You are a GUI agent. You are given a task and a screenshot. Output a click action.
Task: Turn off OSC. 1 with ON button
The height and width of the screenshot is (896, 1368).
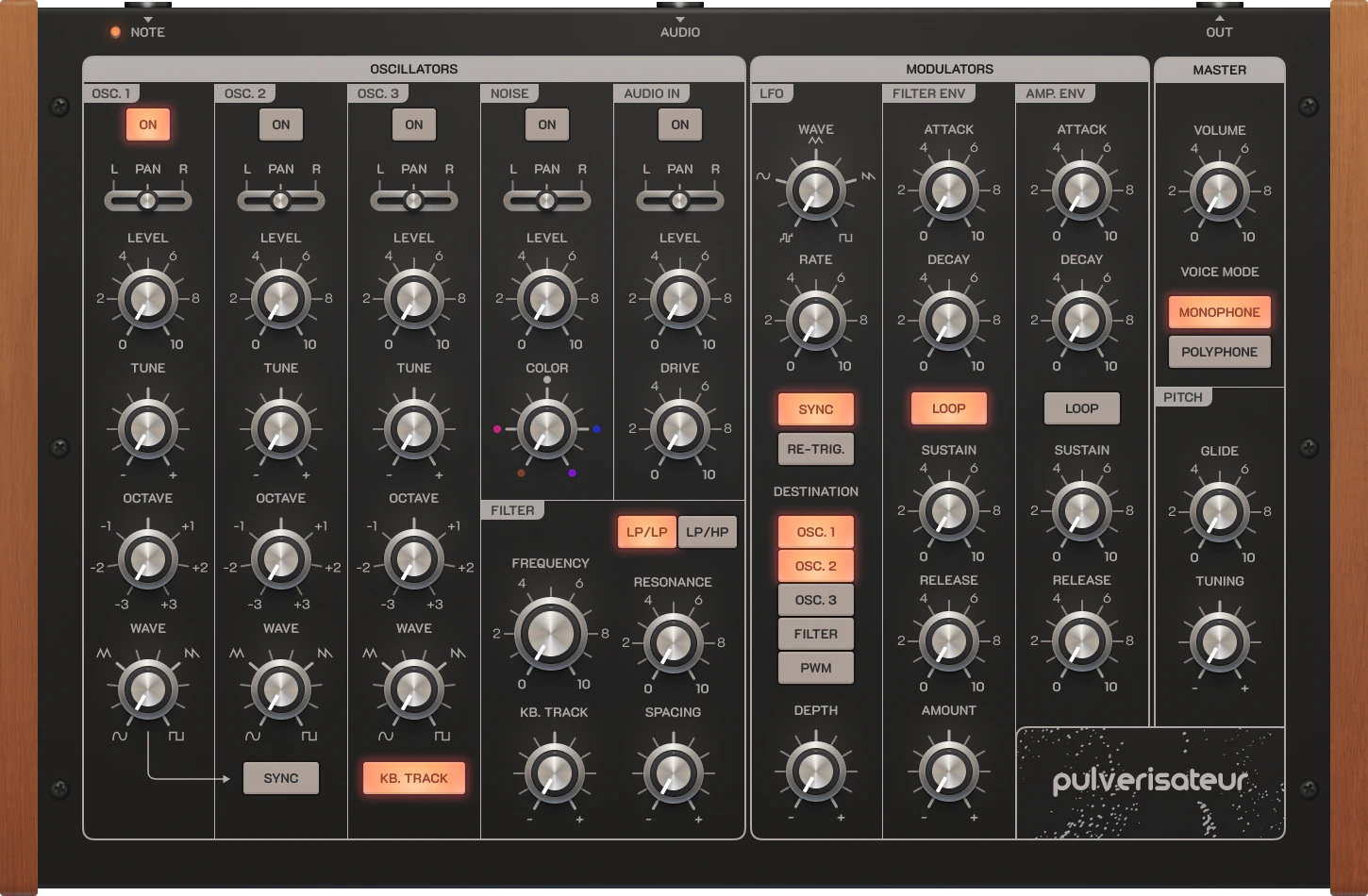(x=148, y=124)
